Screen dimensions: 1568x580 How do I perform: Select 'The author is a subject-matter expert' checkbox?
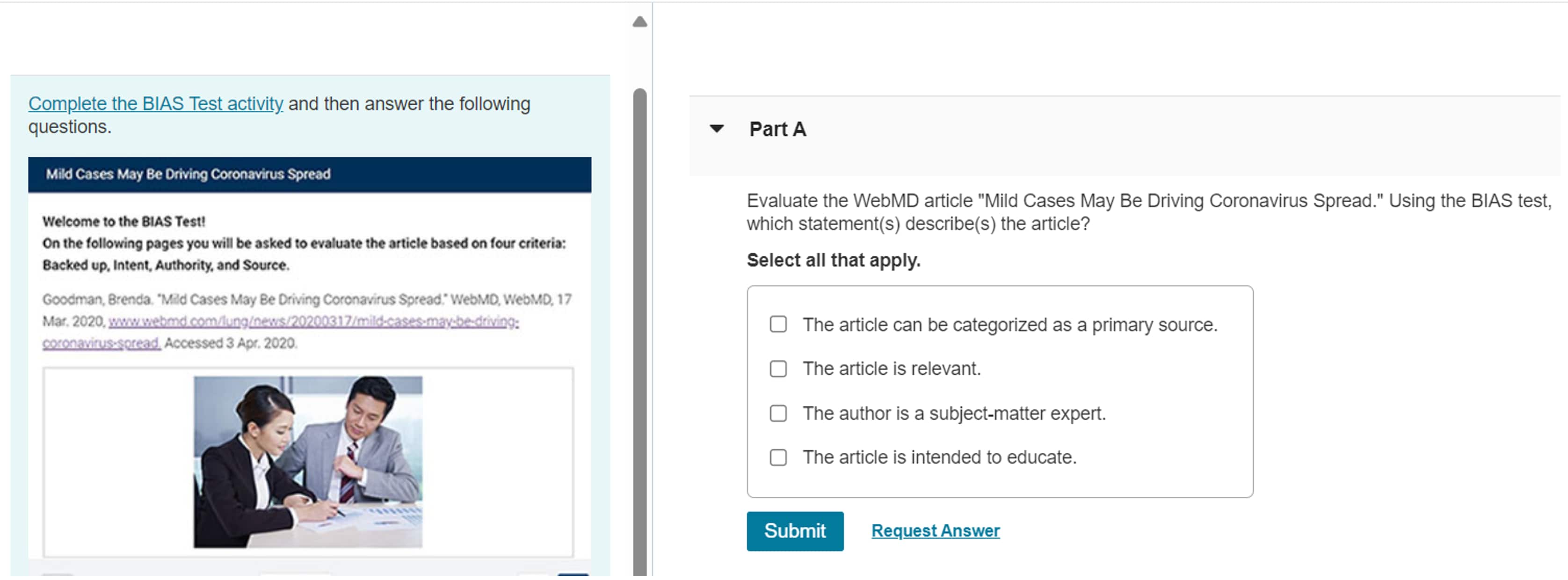(778, 414)
